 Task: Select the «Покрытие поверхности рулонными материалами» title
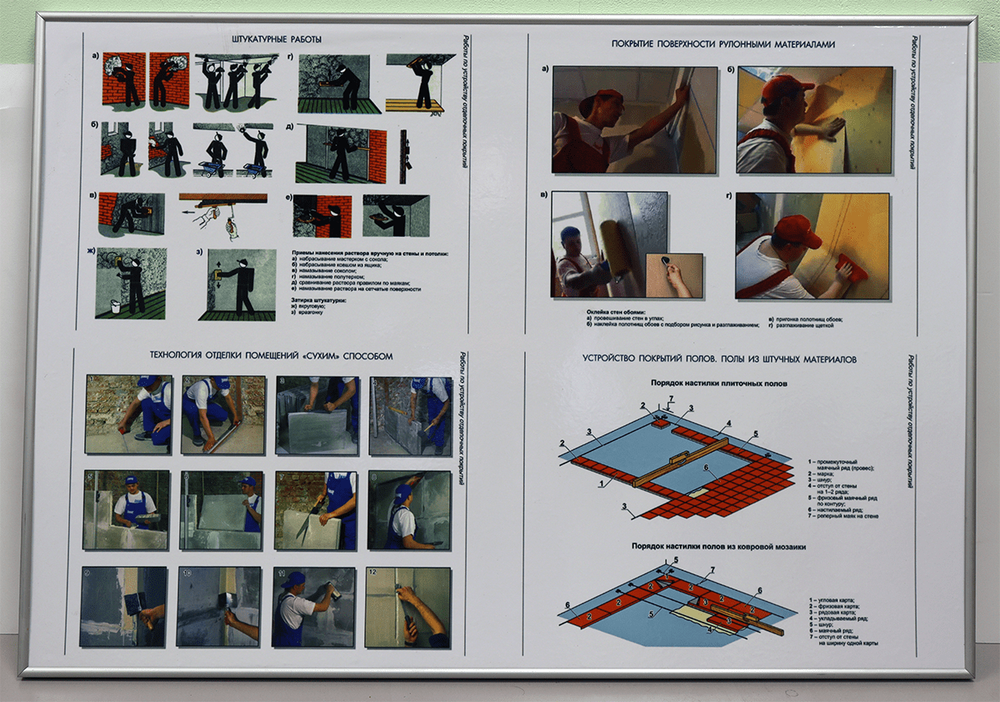pos(723,45)
